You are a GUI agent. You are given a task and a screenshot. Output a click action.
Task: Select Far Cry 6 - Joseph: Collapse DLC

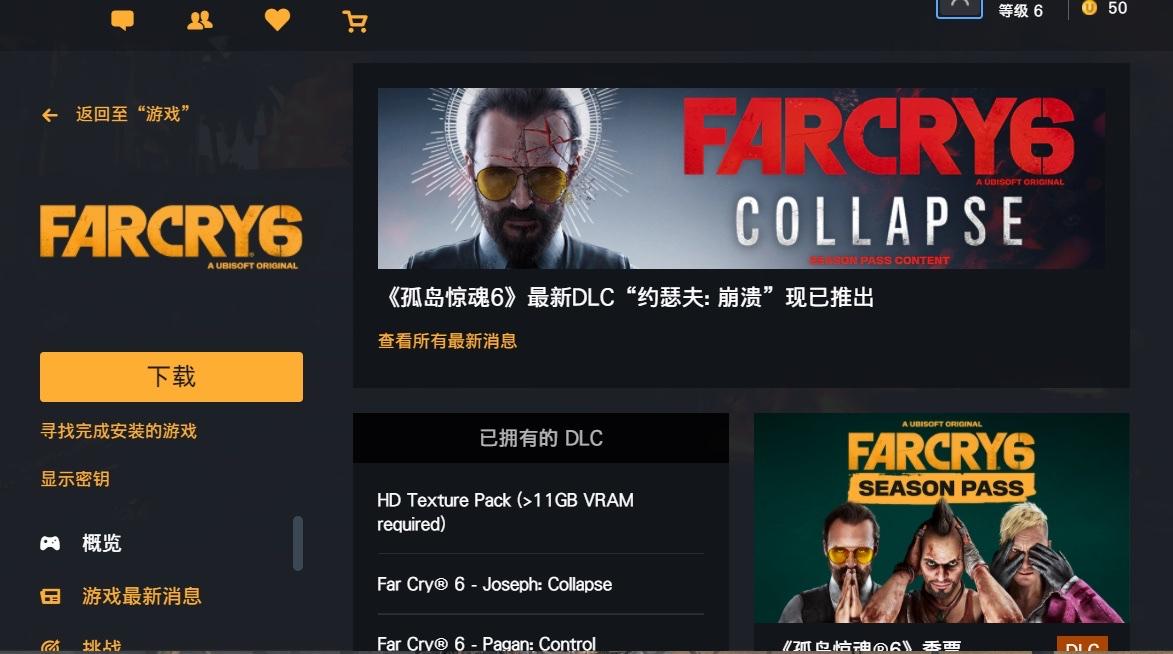494,584
